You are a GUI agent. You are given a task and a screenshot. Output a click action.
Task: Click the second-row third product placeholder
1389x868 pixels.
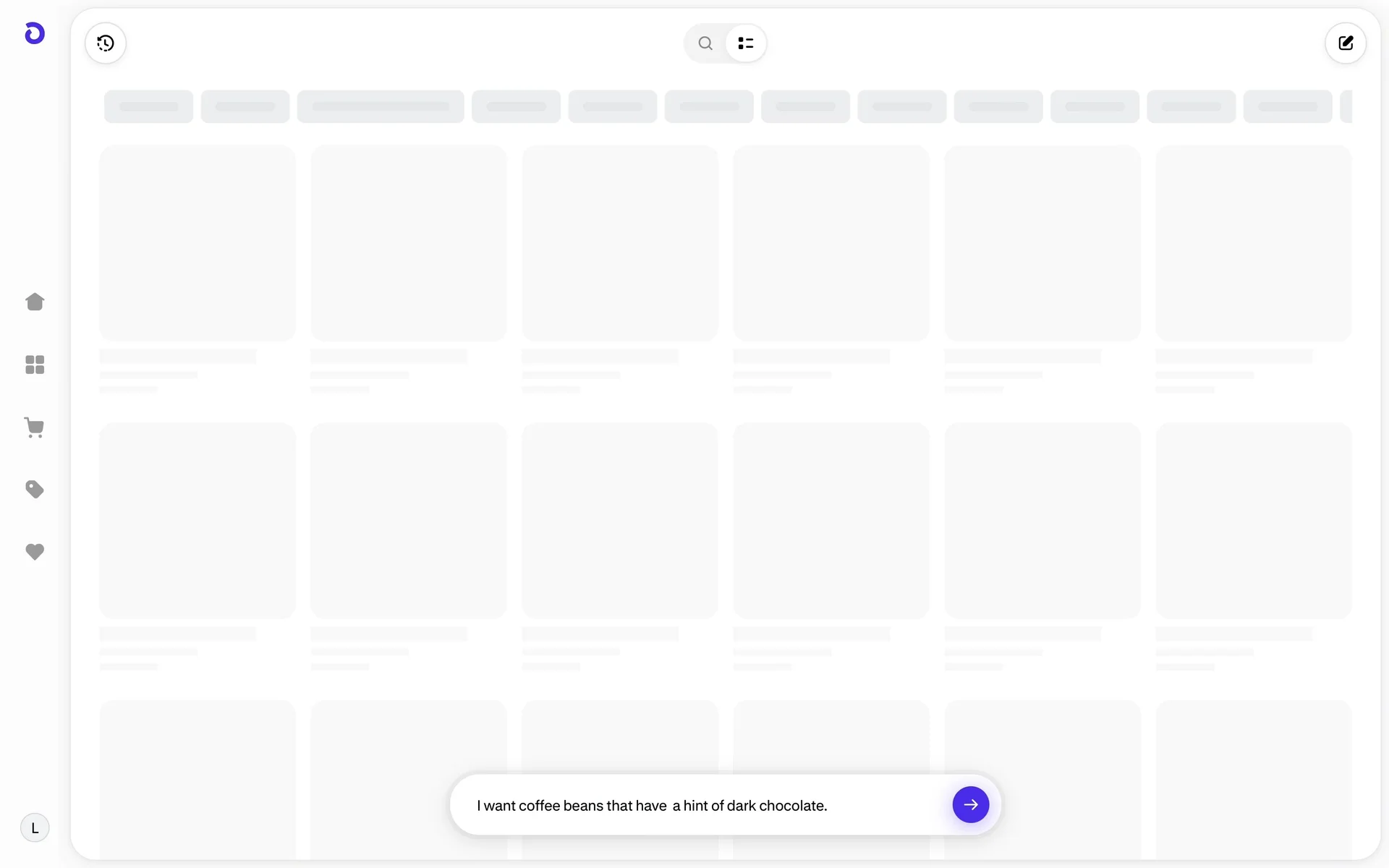tap(620, 521)
